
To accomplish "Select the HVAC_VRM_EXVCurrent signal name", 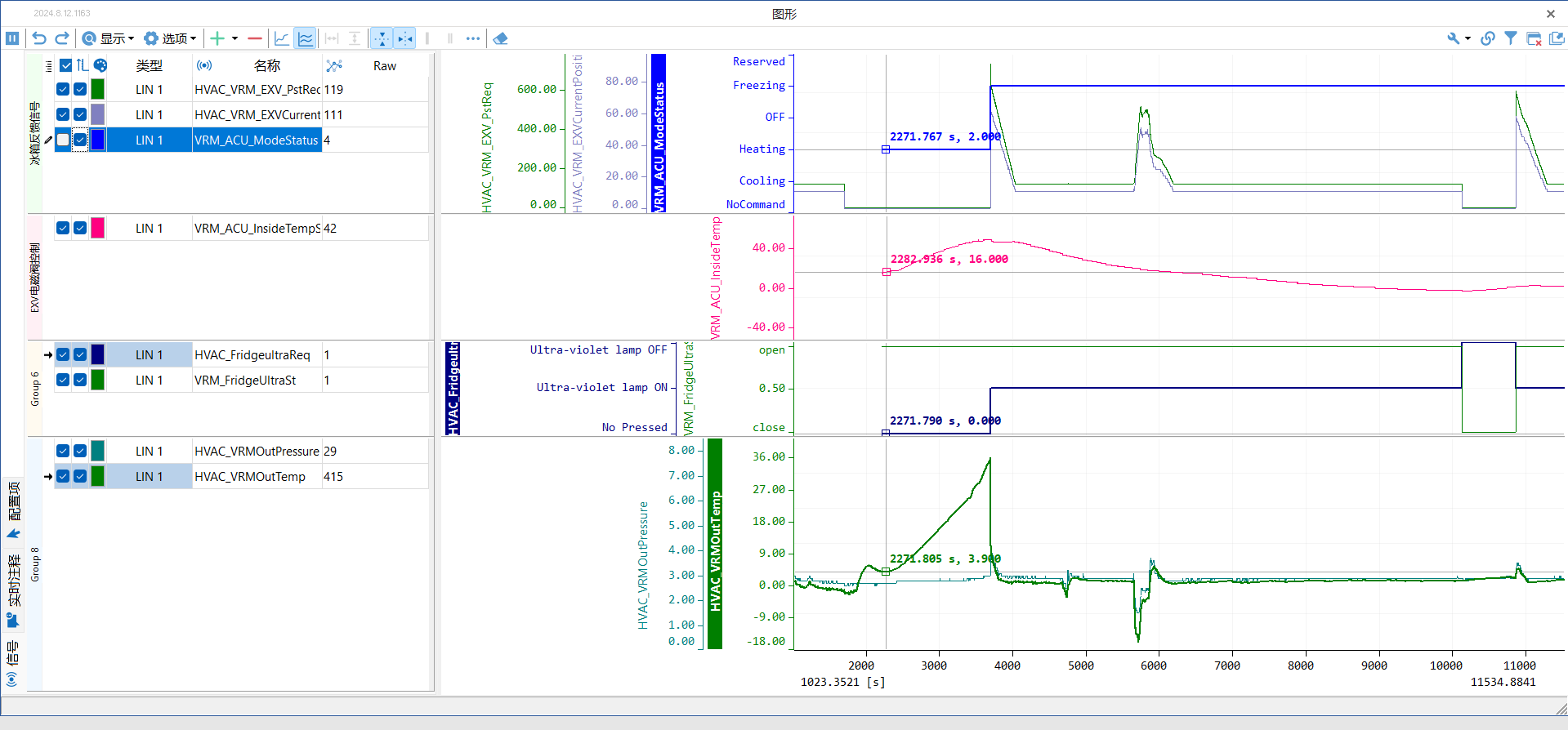I will coord(257,114).
